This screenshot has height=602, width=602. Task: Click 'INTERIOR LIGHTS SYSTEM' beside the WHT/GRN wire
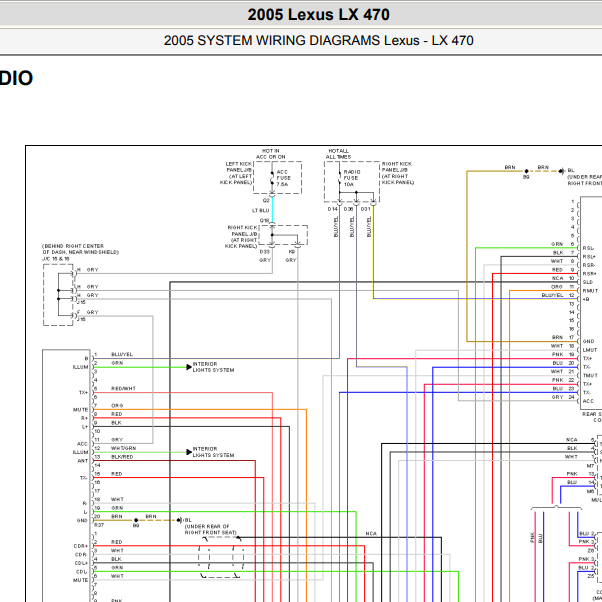[x=213, y=452]
